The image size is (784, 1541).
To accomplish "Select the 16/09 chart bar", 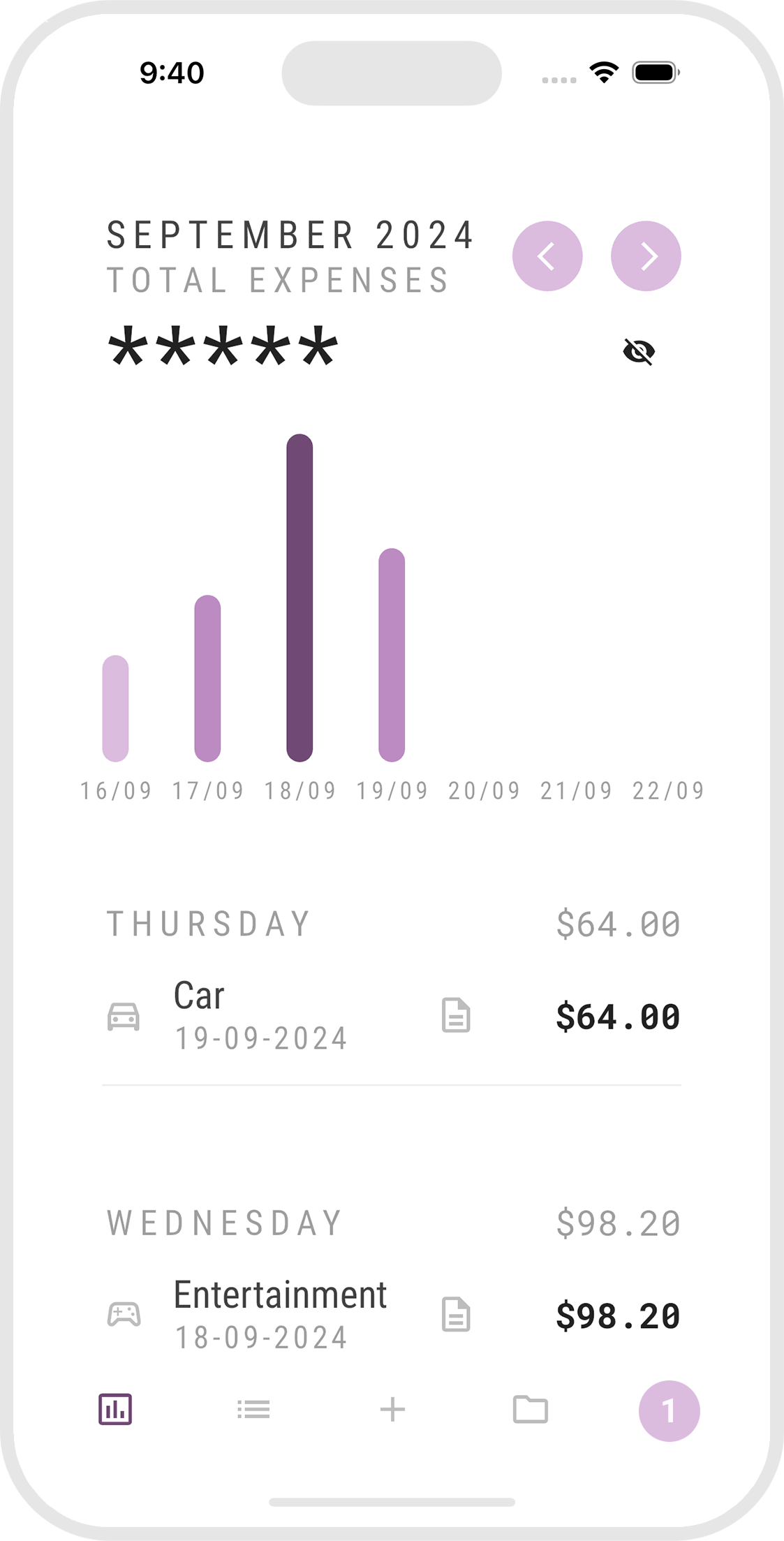I will (116, 708).
